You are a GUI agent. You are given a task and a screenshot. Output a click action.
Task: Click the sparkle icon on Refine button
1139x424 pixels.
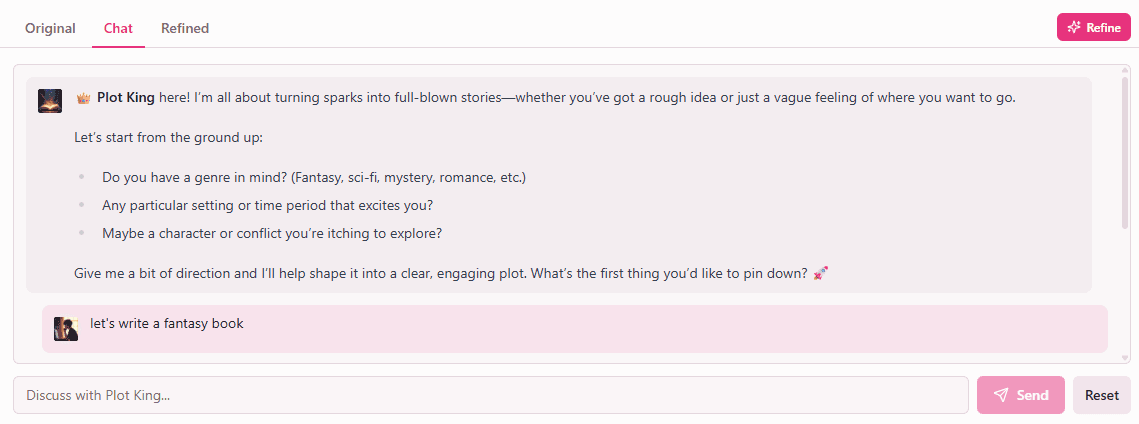coord(1074,28)
